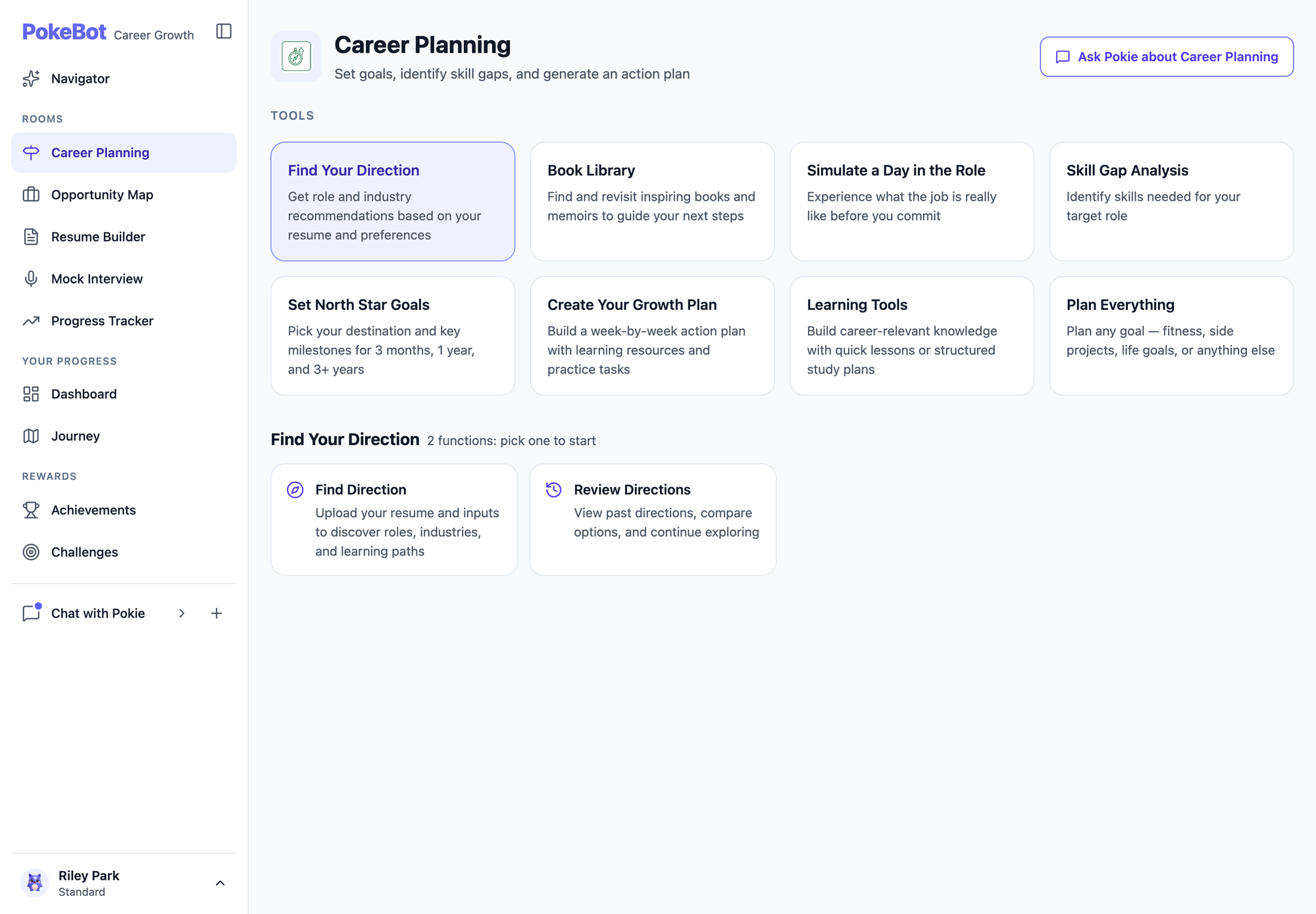
Task: Open the Learning Tools card
Action: click(x=912, y=336)
